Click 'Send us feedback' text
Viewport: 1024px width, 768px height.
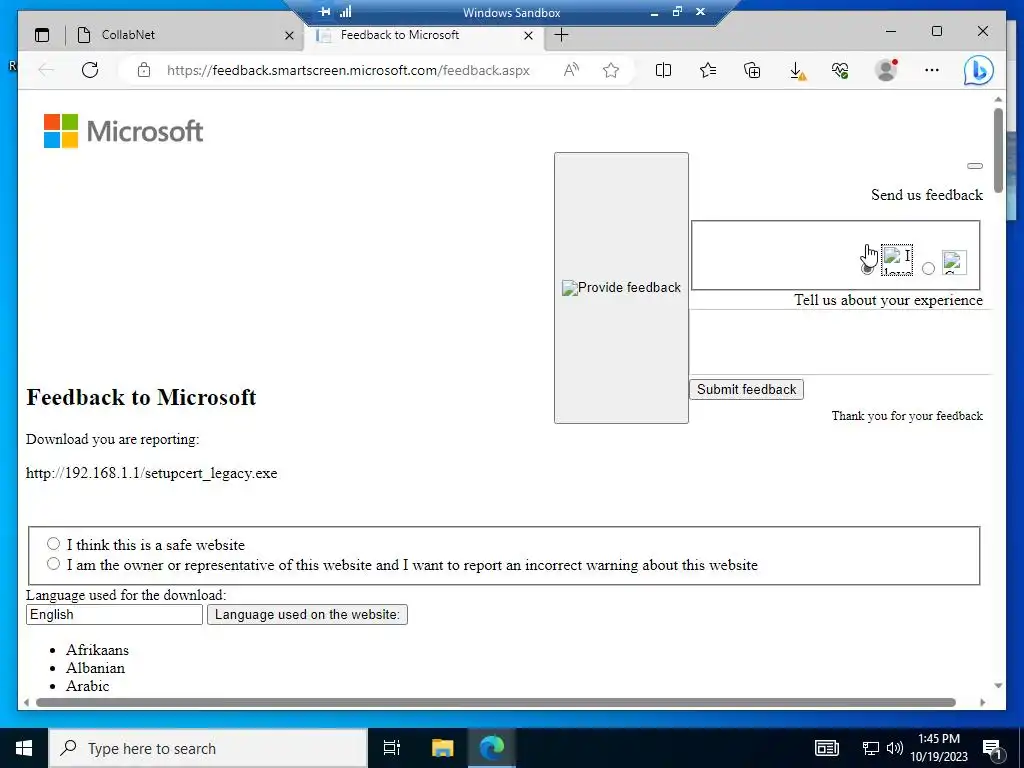[x=927, y=195]
